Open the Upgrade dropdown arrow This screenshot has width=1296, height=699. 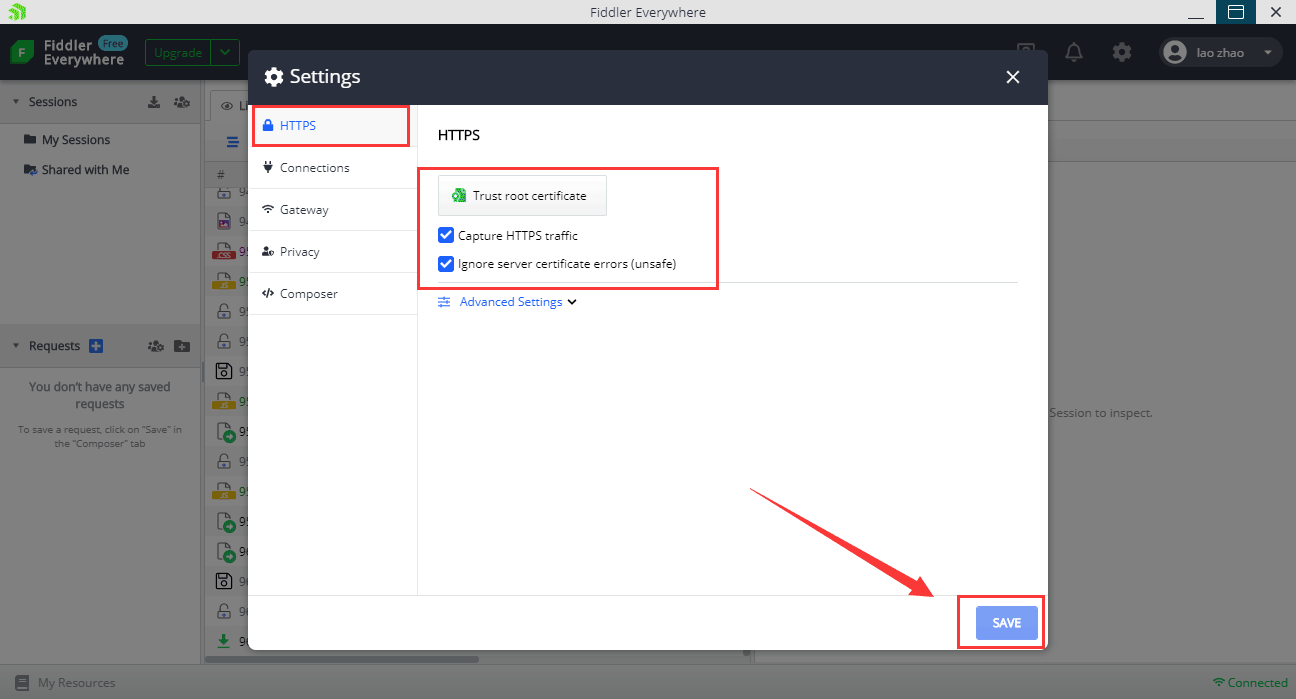225,52
